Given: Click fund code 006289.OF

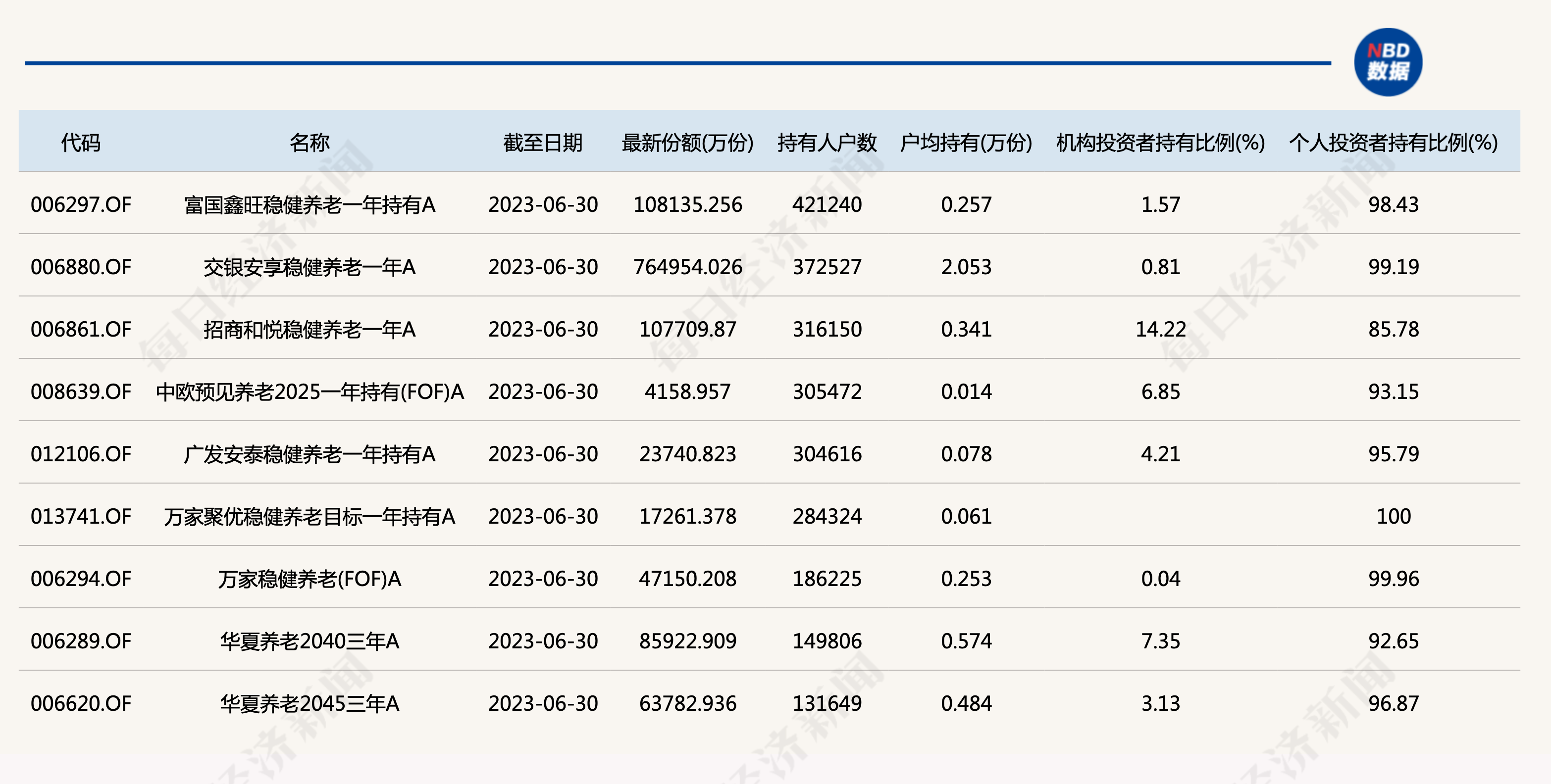Looking at the screenshot, I should 81,641.
